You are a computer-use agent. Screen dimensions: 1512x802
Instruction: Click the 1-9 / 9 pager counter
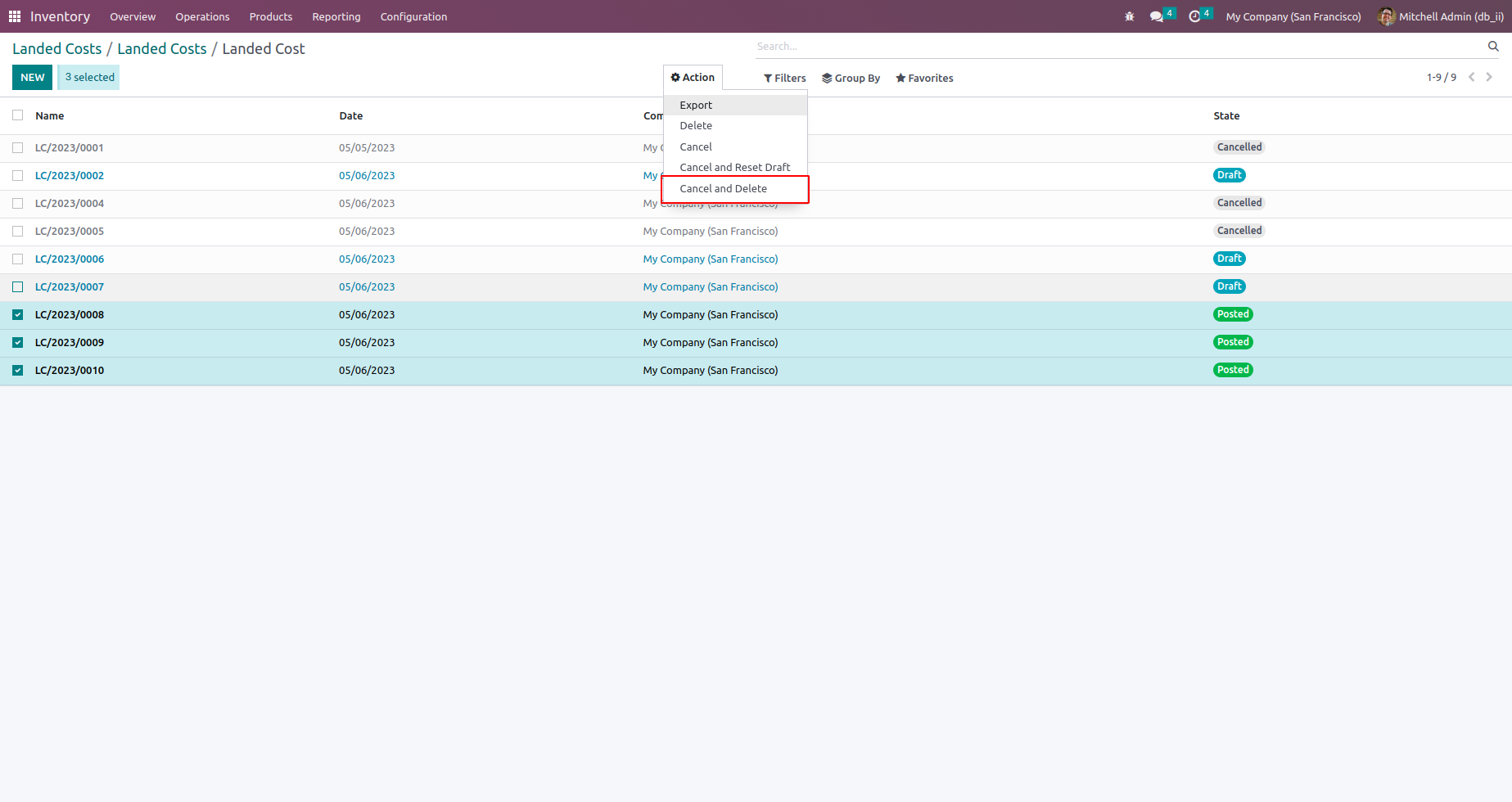coord(1442,78)
